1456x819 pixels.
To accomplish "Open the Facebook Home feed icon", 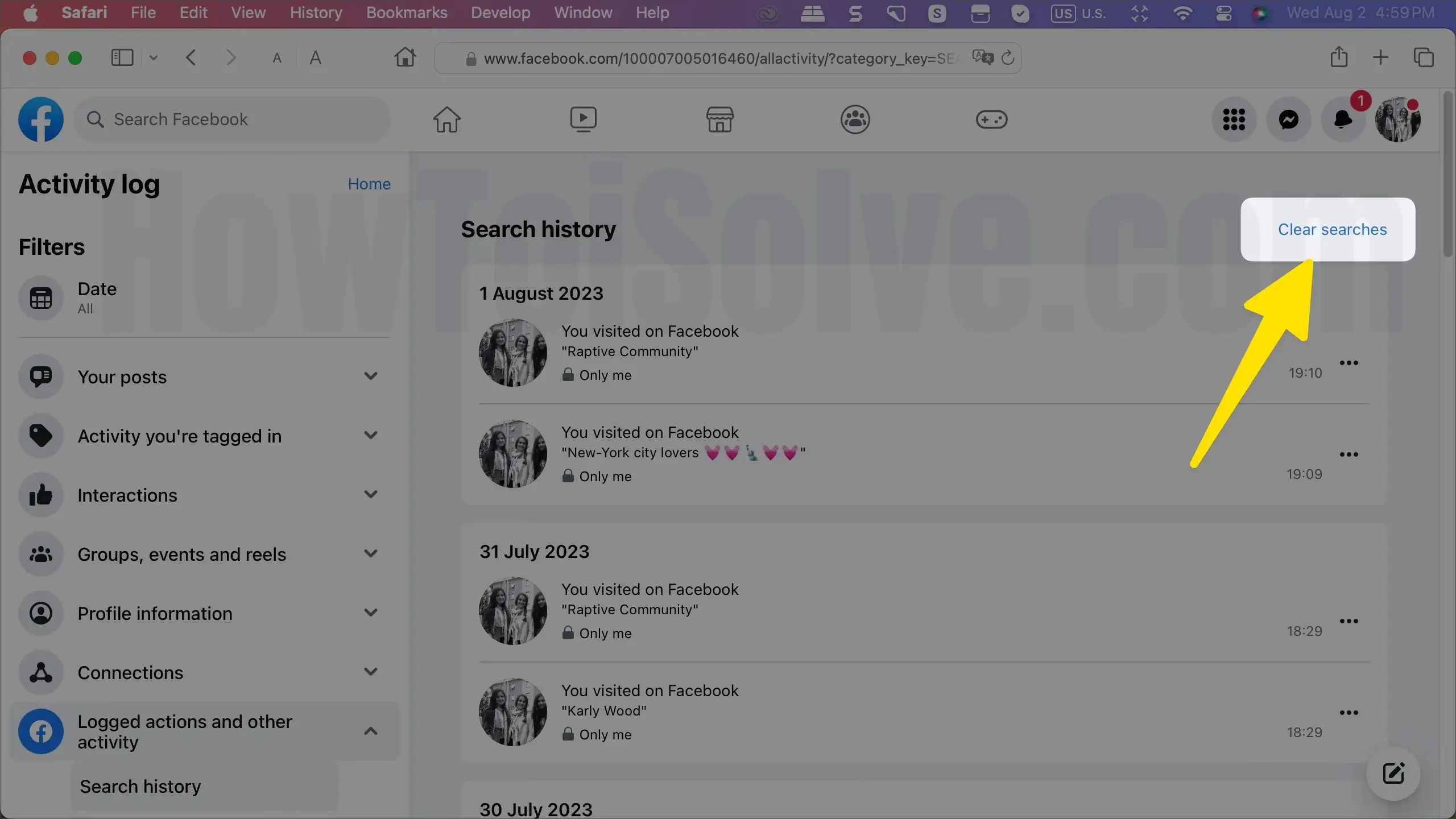I will (447, 119).
